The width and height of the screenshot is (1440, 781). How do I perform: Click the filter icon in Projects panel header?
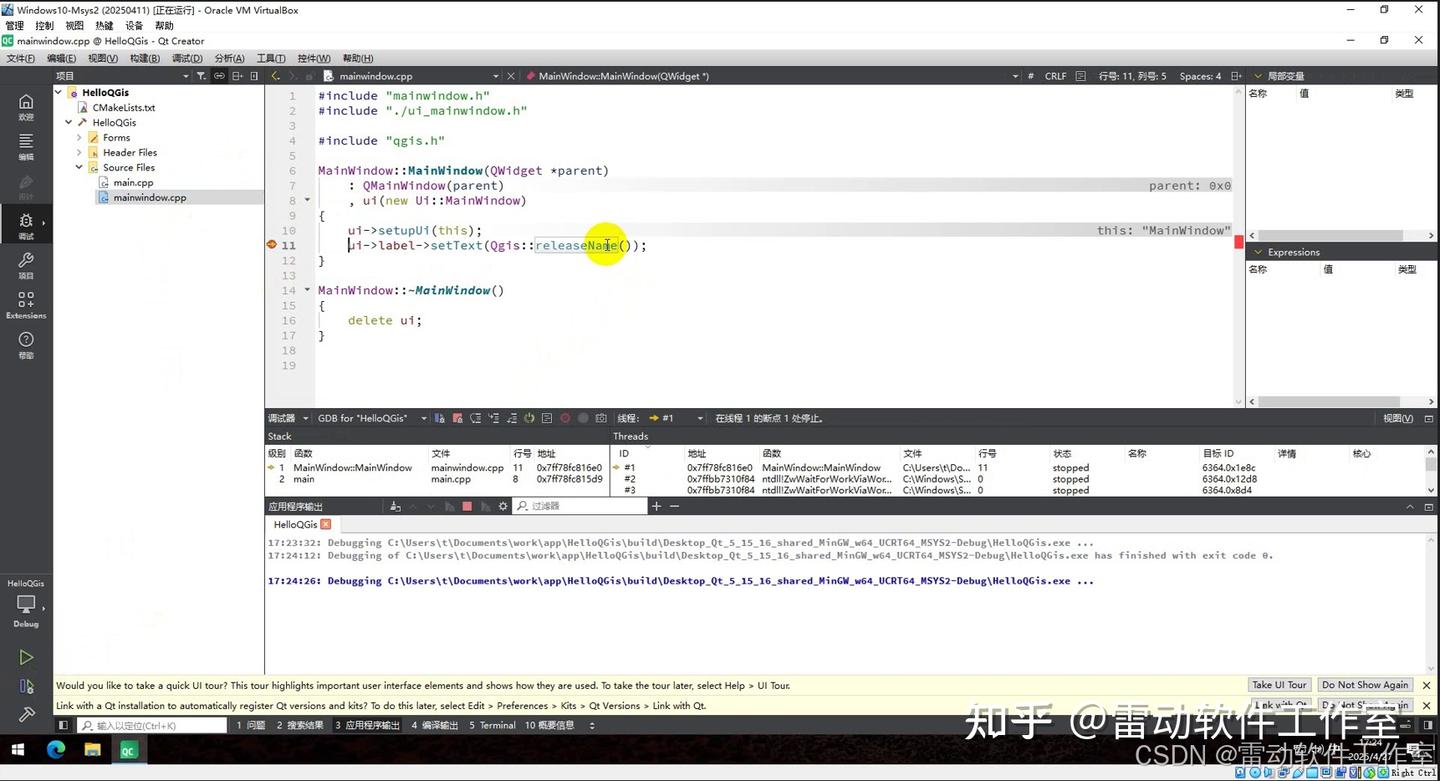coord(200,76)
